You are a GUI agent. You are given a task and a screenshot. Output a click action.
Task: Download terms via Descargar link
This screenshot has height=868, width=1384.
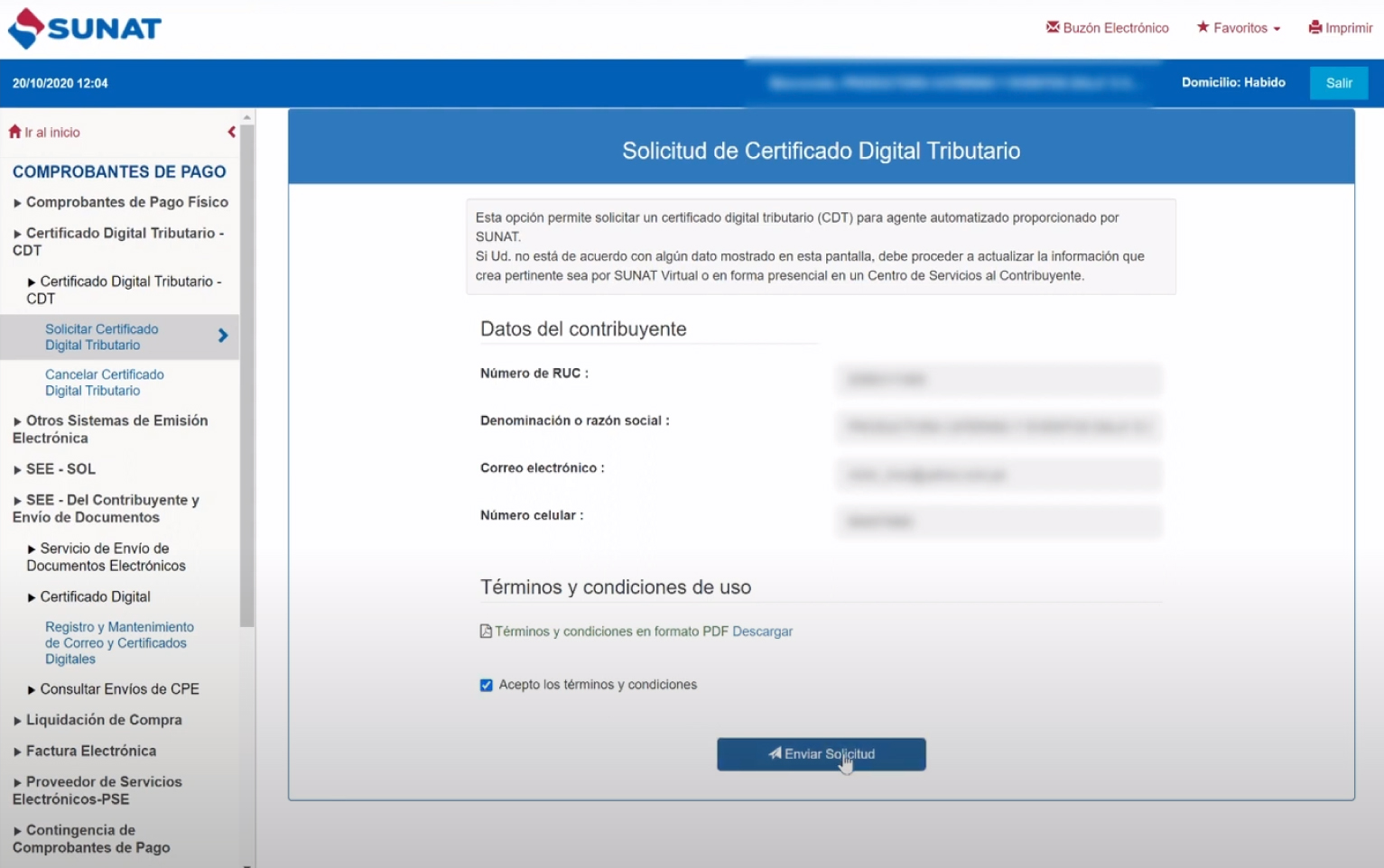[x=762, y=632]
